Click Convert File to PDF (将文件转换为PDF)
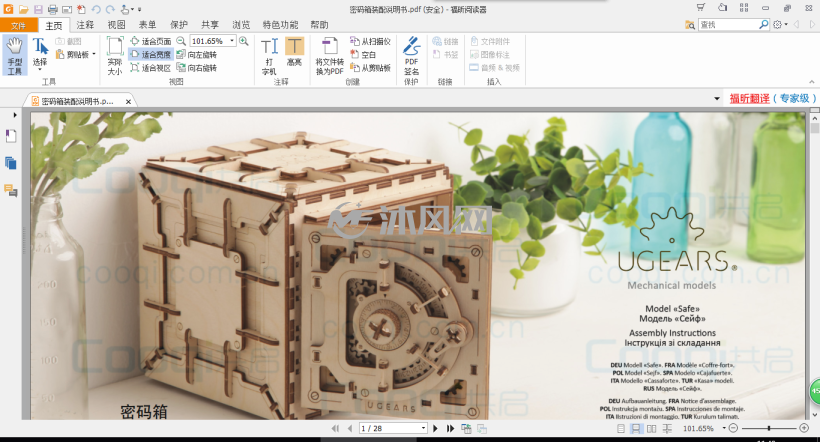The height and width of the screenshot is (442, 820). [329, 56]
